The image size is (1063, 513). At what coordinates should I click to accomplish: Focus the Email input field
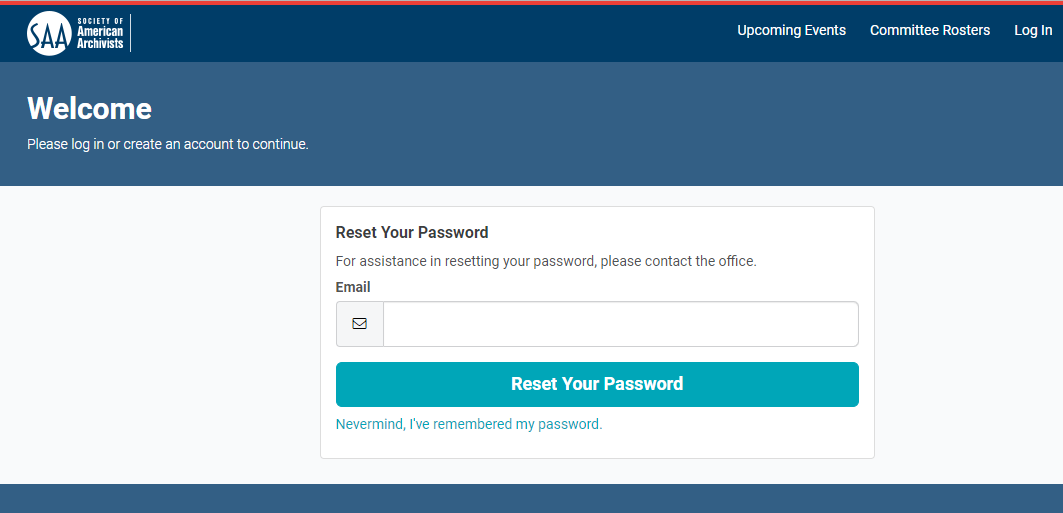click(x=620, y=324)
